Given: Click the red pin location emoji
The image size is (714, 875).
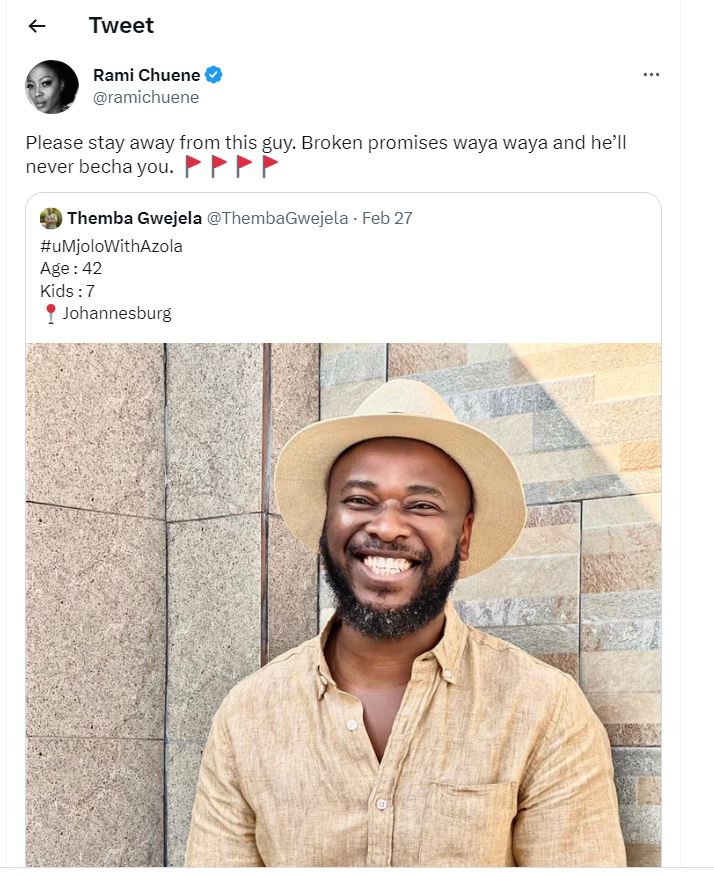Looking at the screenshot, I should [x=50, y=314].
